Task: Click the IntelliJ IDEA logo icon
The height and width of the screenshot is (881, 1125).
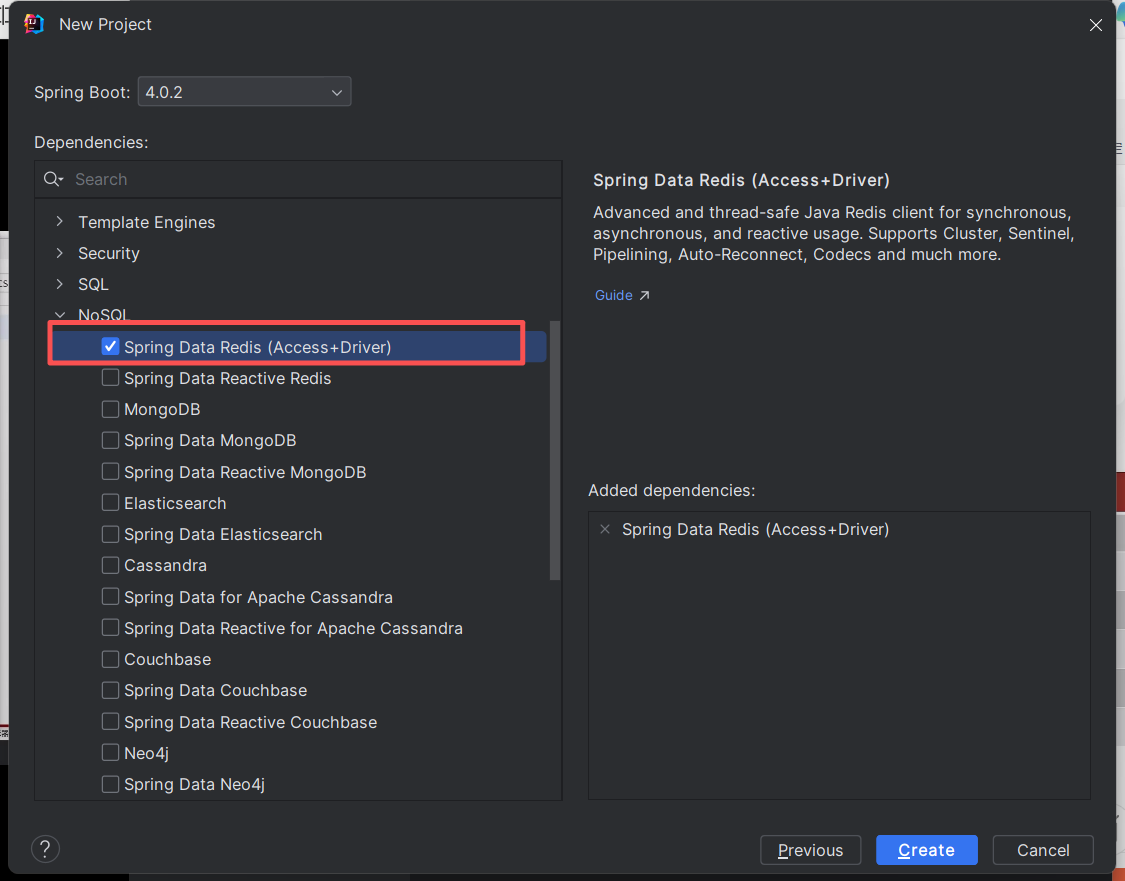Action: point(34,24)
